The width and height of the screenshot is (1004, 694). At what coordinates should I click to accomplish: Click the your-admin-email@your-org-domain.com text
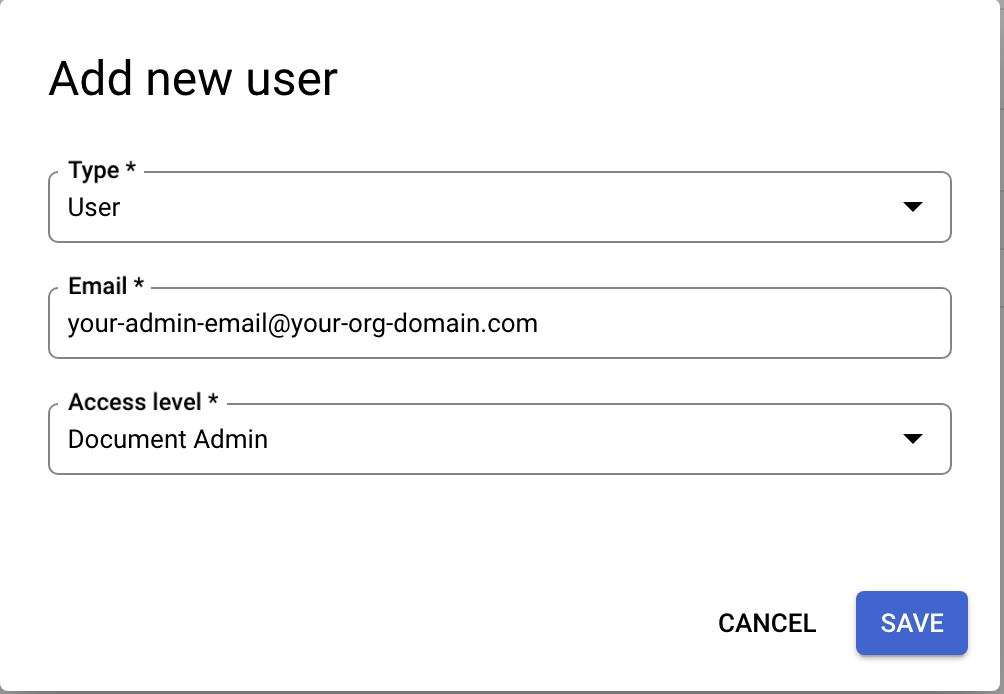(302, 323)
